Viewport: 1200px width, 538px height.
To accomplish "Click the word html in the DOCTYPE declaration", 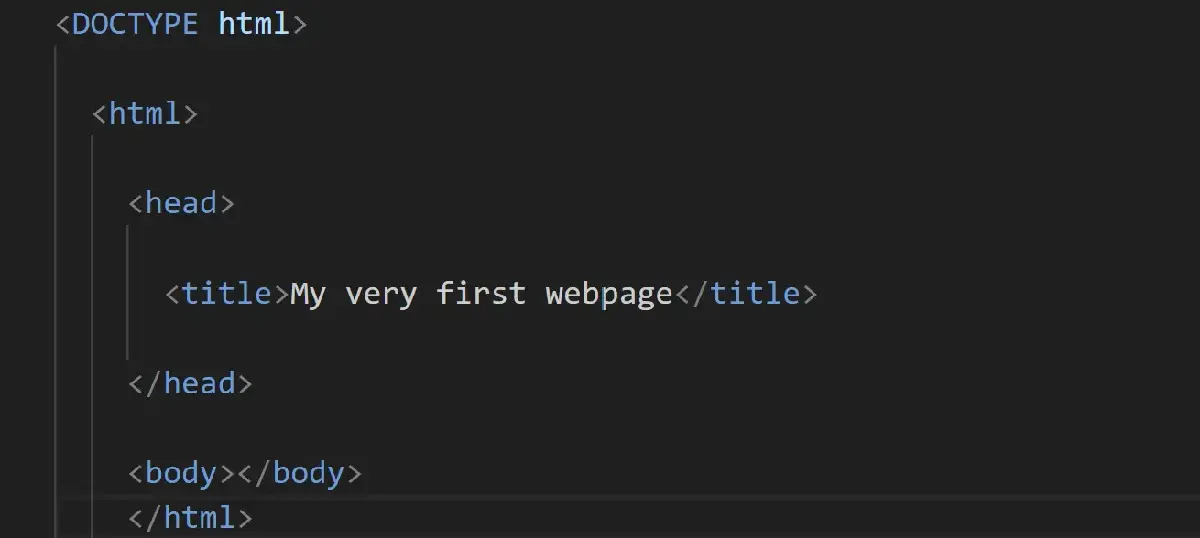I will 254,24.
